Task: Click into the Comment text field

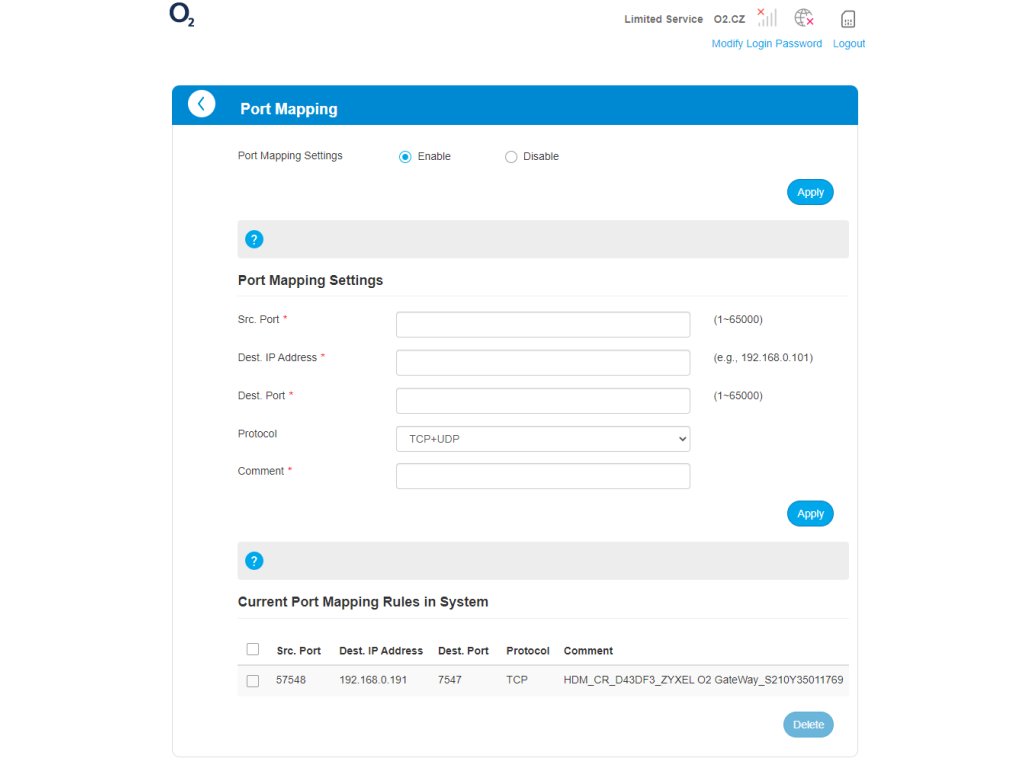Action: [543, 476]
